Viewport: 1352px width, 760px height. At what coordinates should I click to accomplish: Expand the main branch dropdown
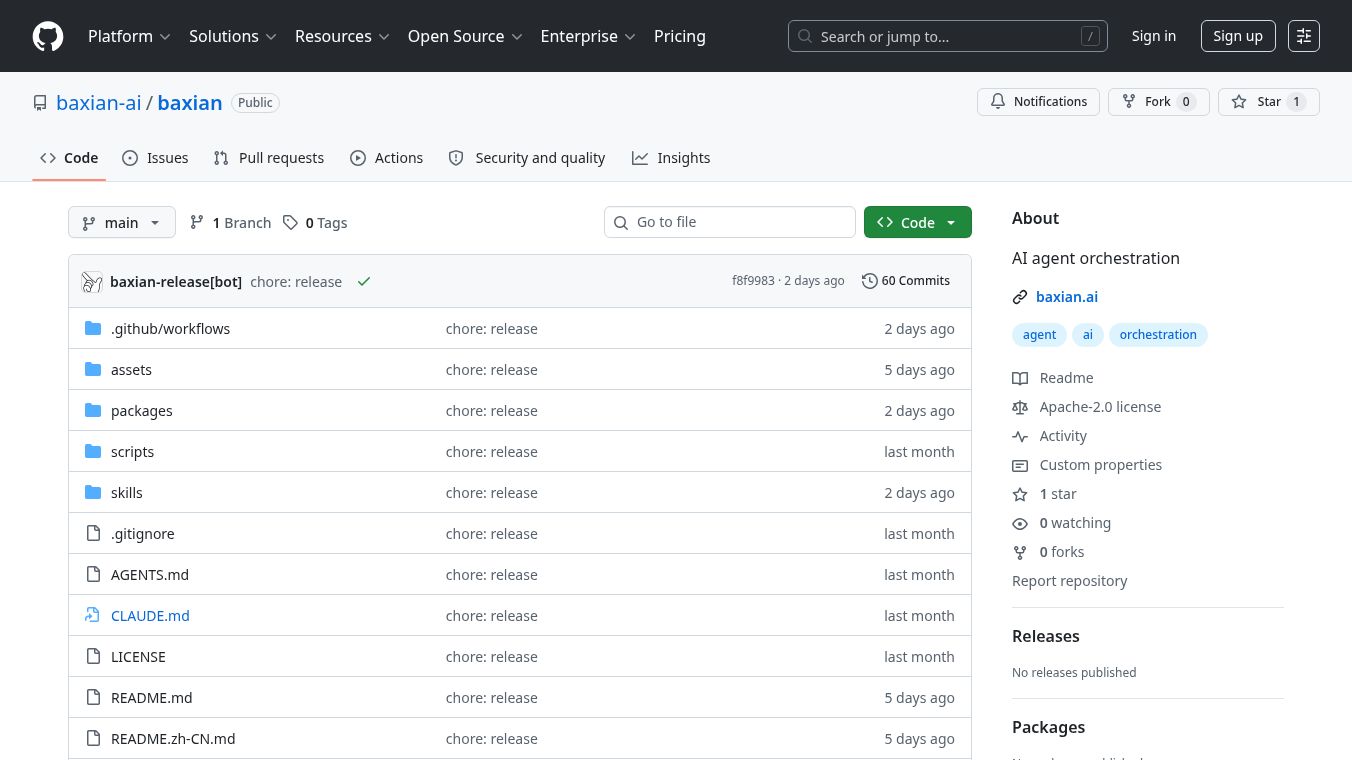tap(122, 222)
